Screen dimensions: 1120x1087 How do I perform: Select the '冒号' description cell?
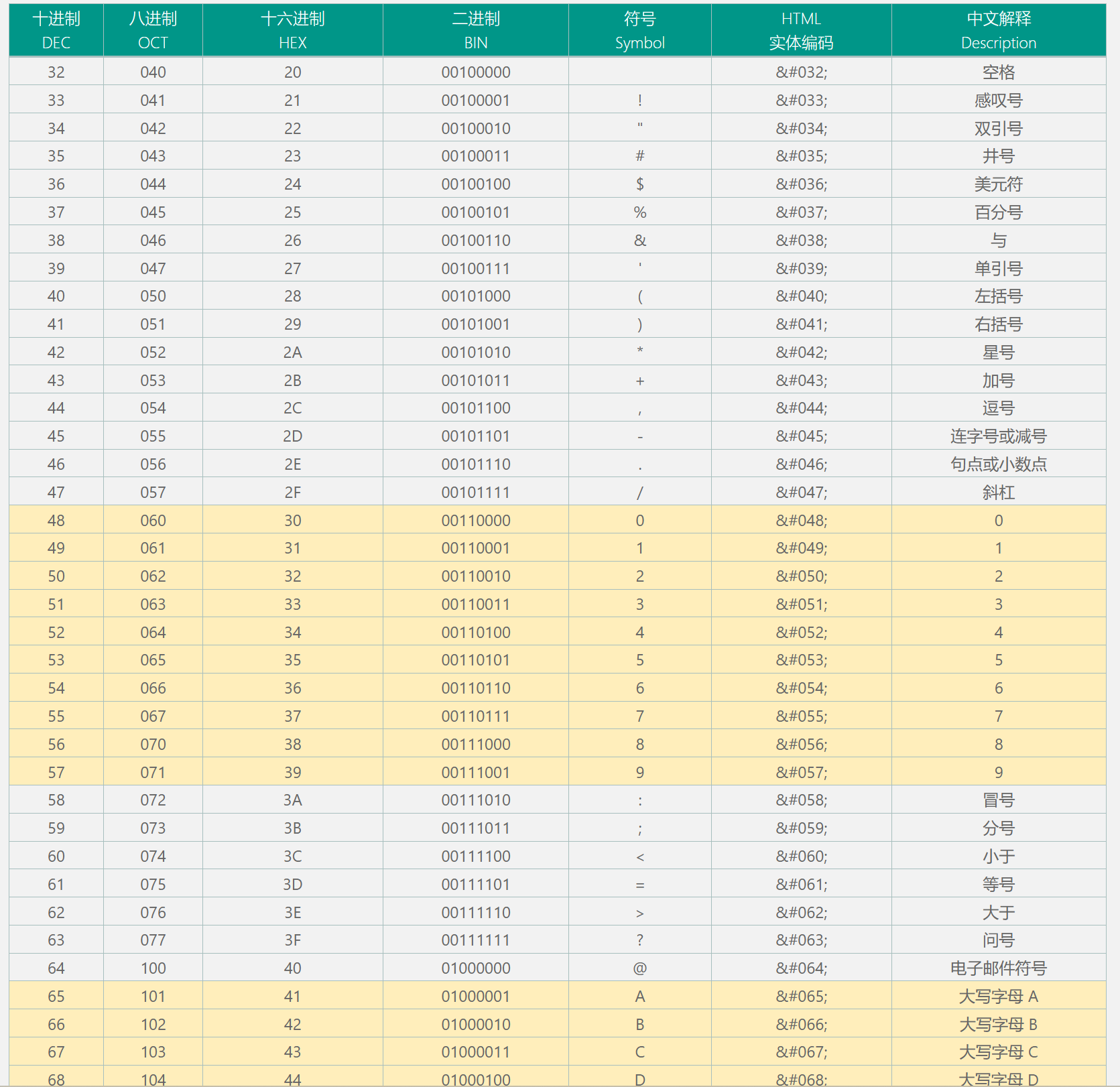(x=999, y=800)
